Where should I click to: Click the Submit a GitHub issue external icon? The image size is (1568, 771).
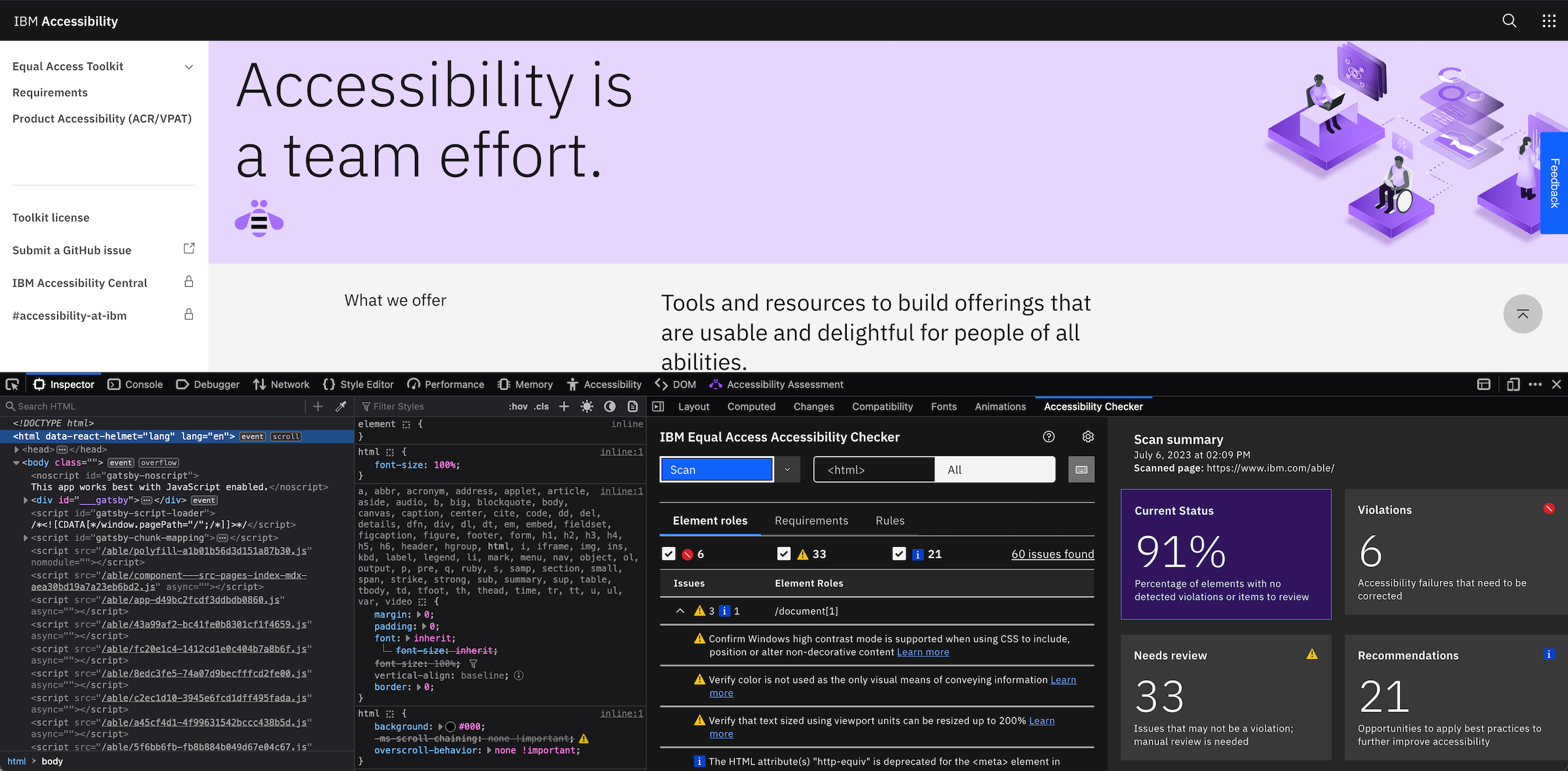tap(189, 248)
